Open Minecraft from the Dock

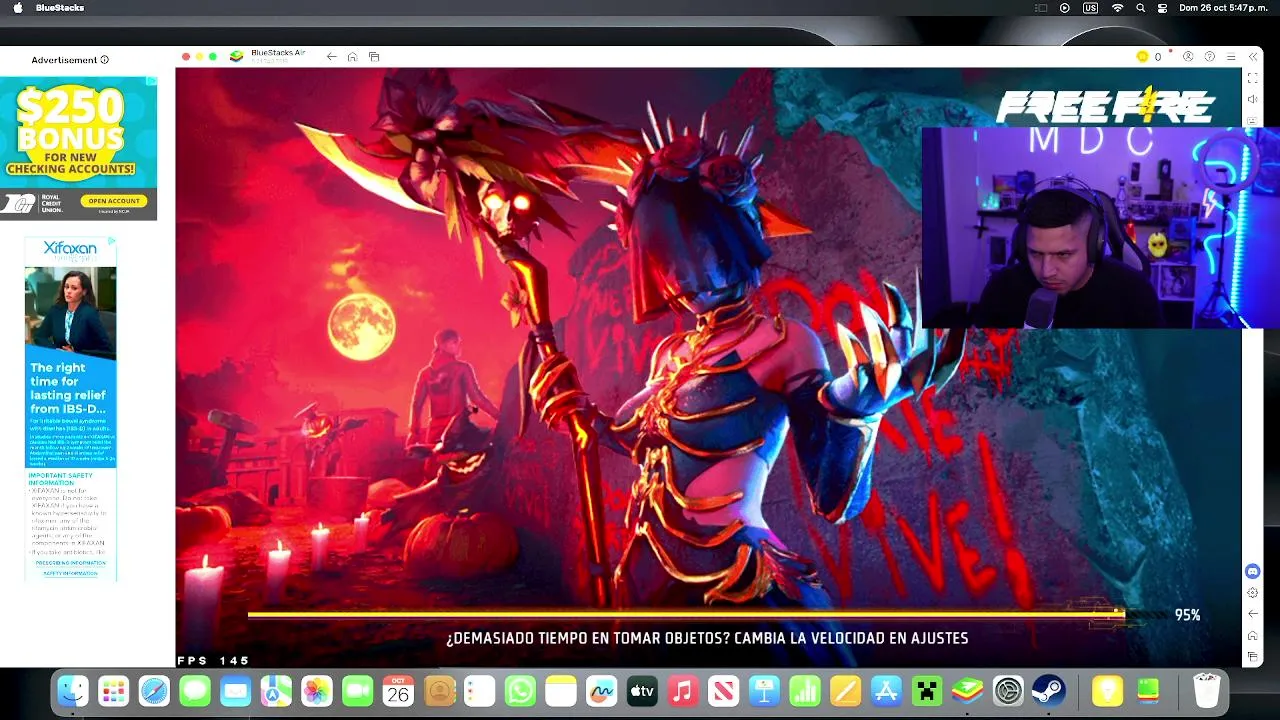click(x=927, y=691)
